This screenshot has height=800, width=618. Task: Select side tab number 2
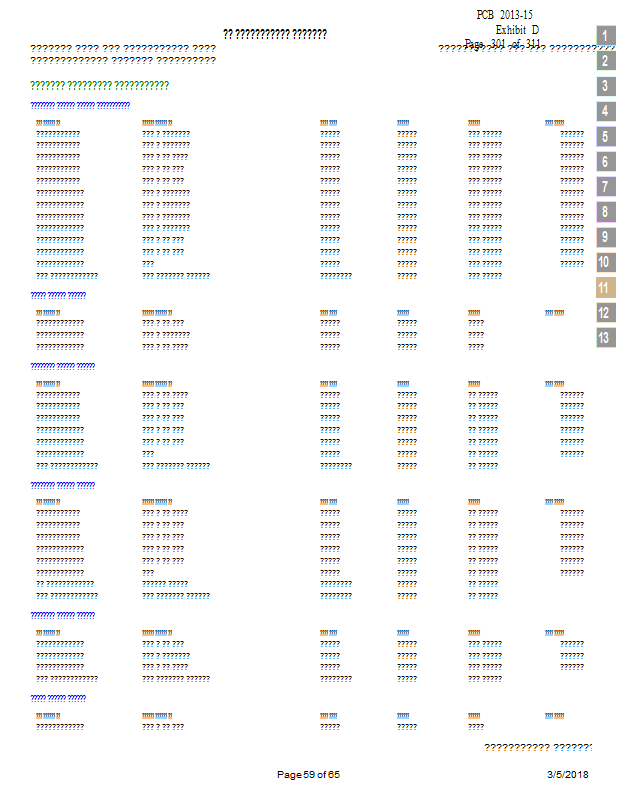pyautogui.click(x=605, y=61)
